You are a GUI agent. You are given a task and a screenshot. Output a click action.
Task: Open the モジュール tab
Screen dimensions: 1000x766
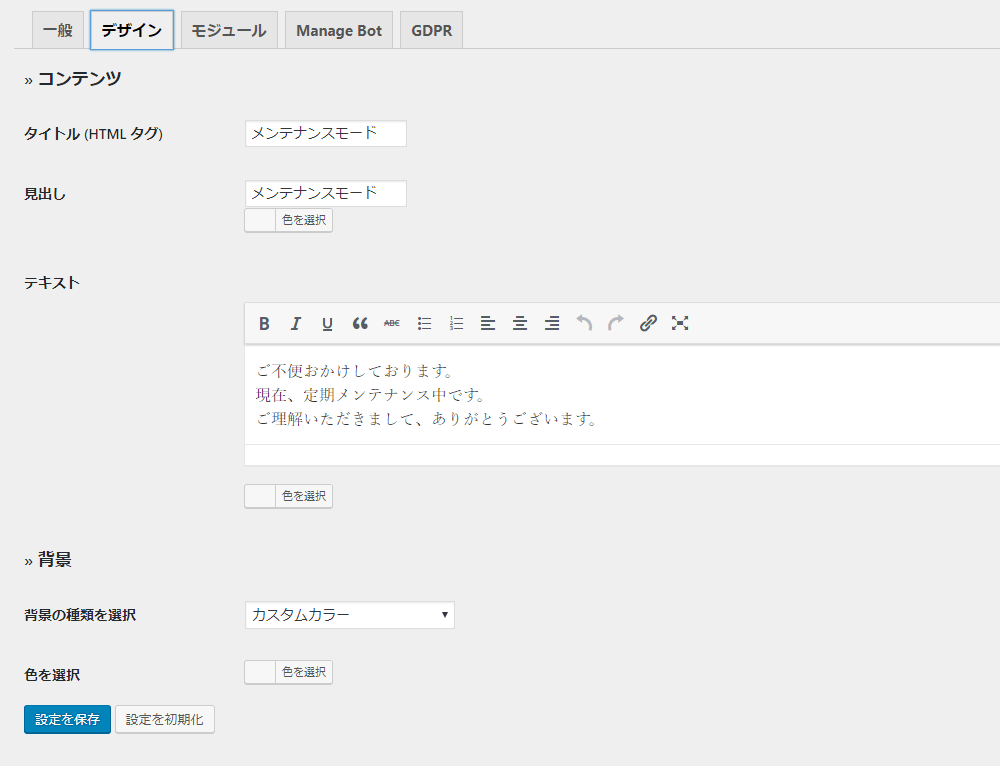coord(228,30)
